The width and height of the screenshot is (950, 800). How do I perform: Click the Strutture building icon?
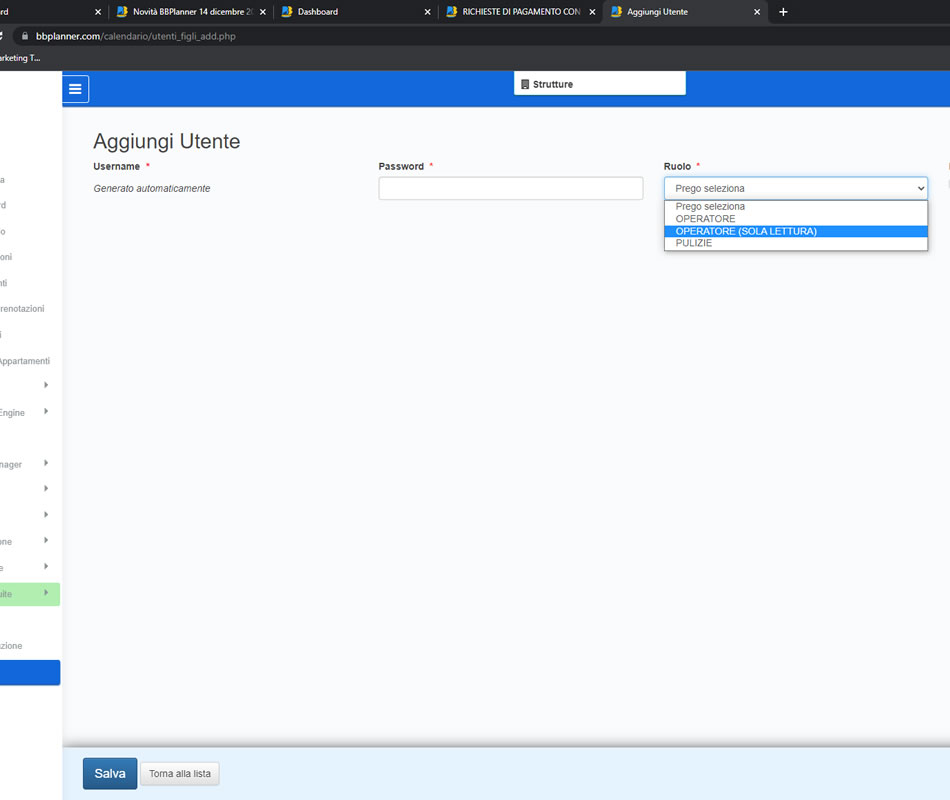525,85
